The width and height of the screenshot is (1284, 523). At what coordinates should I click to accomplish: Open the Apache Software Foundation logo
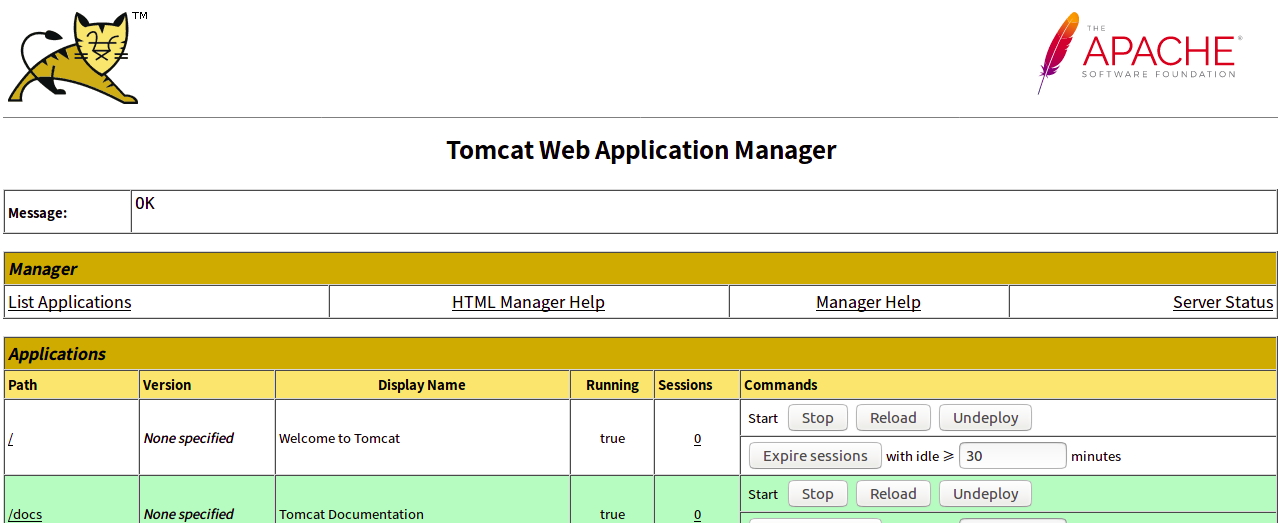click(1140, 53)
